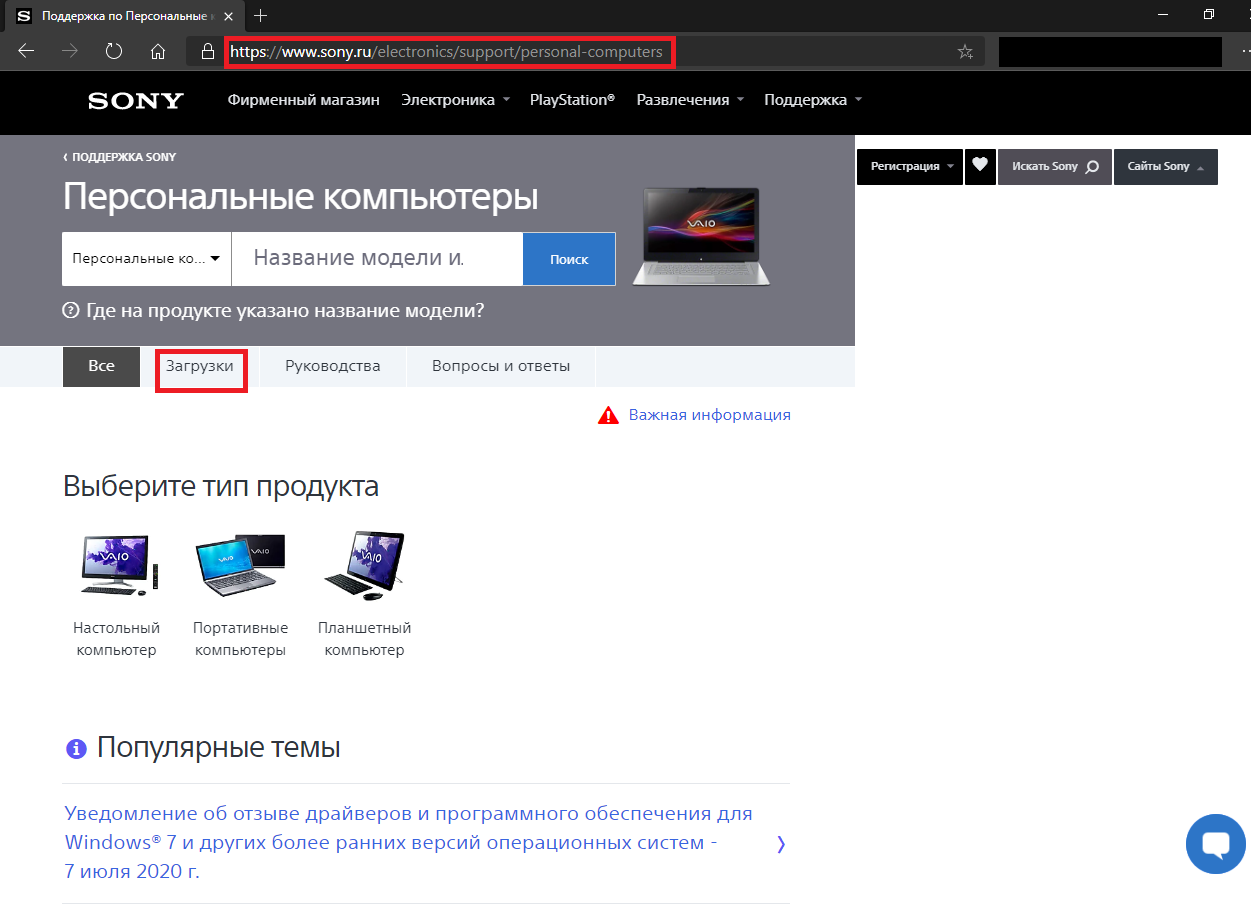The height and width of the screenshot is (917, 1251).
Task: Expand the Развлечения menu
Action: [690, 100]
